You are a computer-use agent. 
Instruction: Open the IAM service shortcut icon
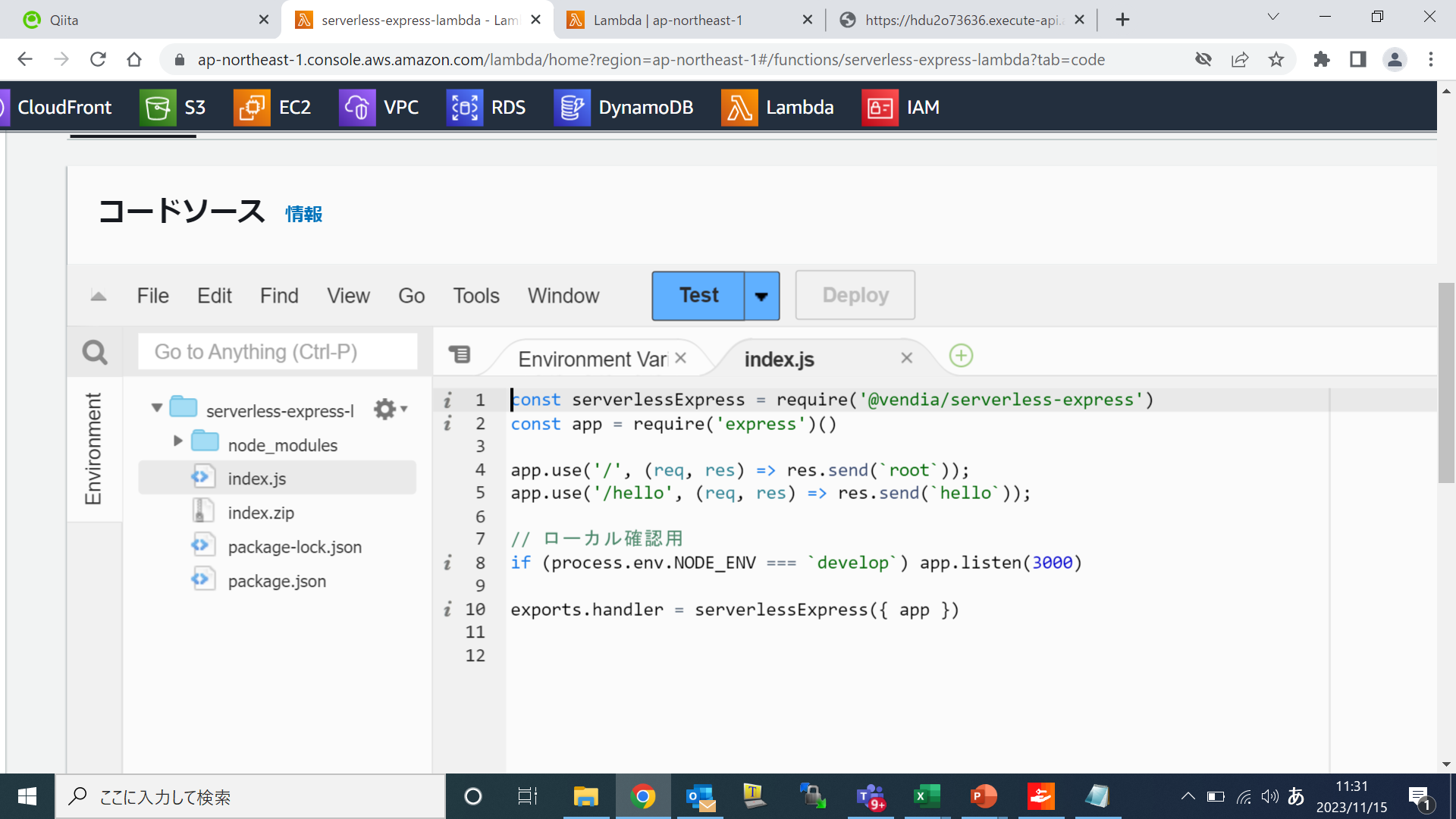[x=880, y=108]
